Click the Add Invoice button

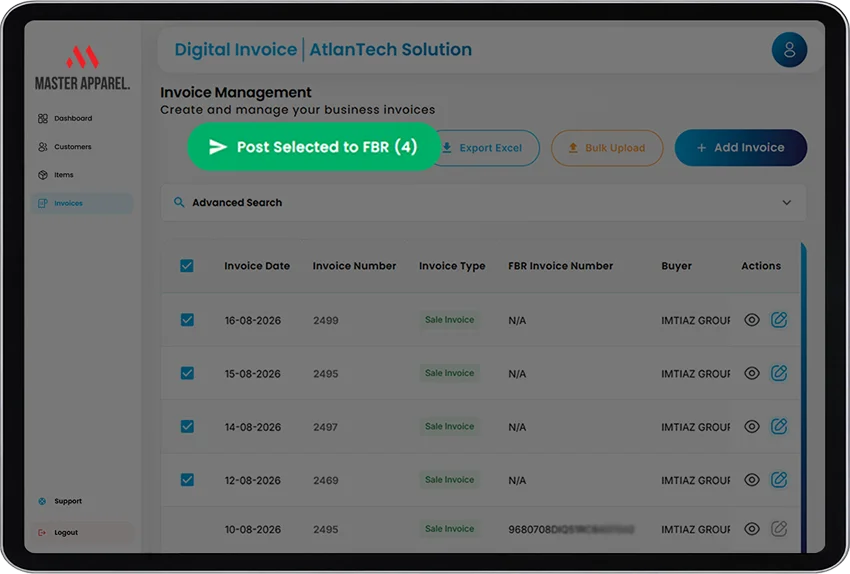coord(740,147)
